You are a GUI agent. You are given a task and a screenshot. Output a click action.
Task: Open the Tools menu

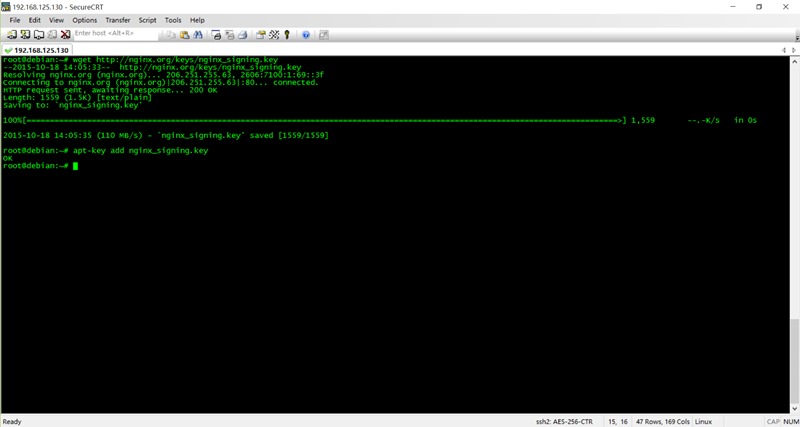click(173, 20)
